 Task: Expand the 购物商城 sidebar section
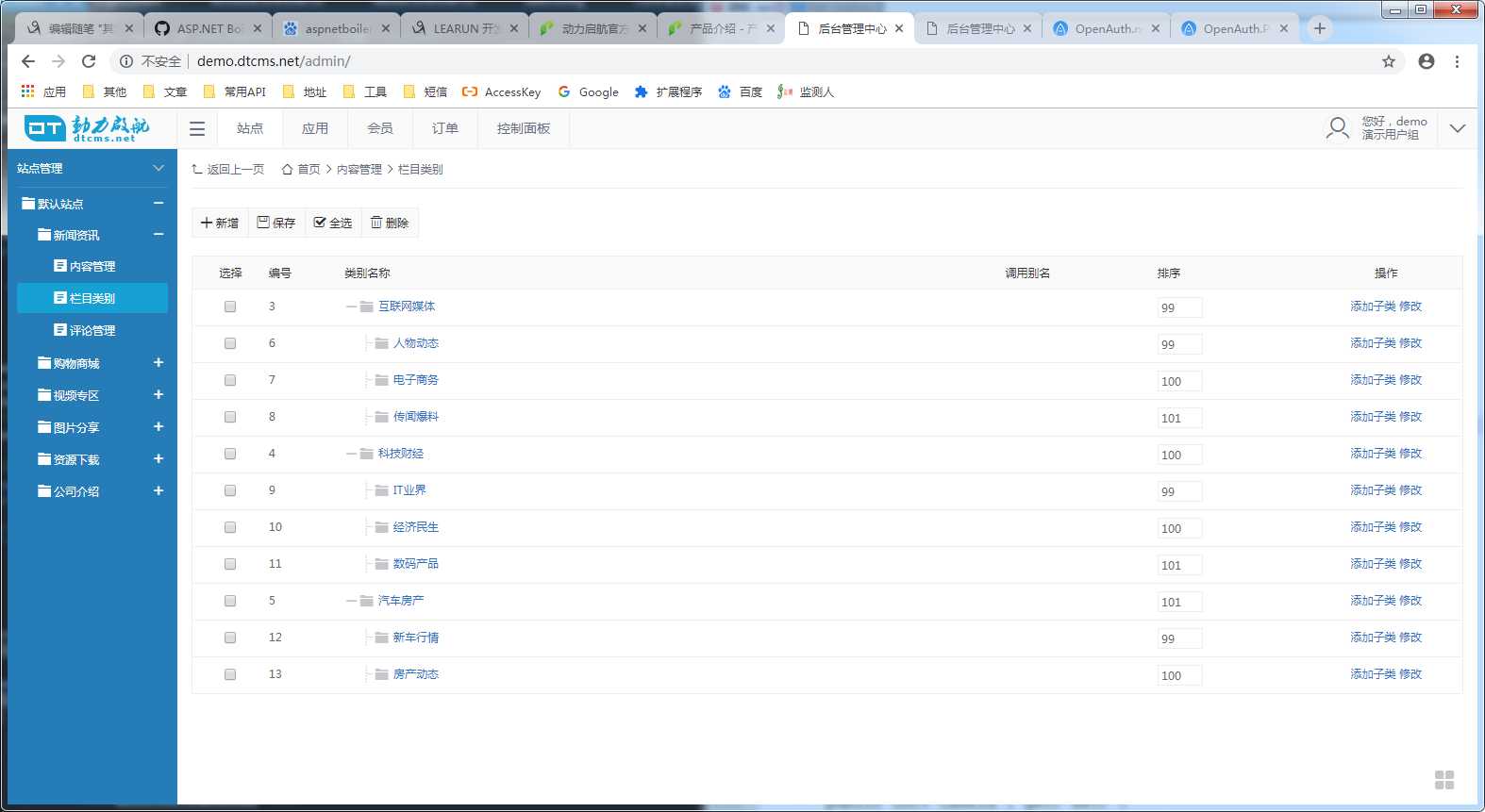[x=159, y=363]
